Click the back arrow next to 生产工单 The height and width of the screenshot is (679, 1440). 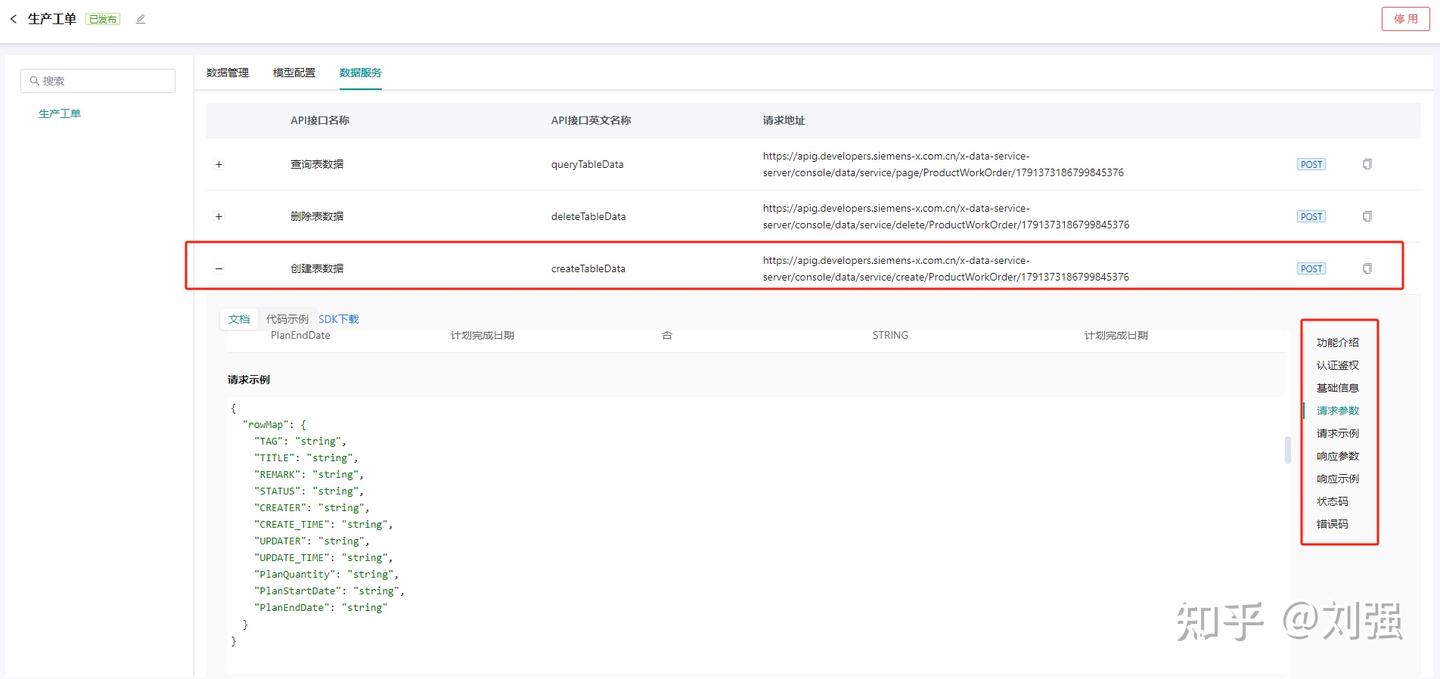[x=13, y=18]
